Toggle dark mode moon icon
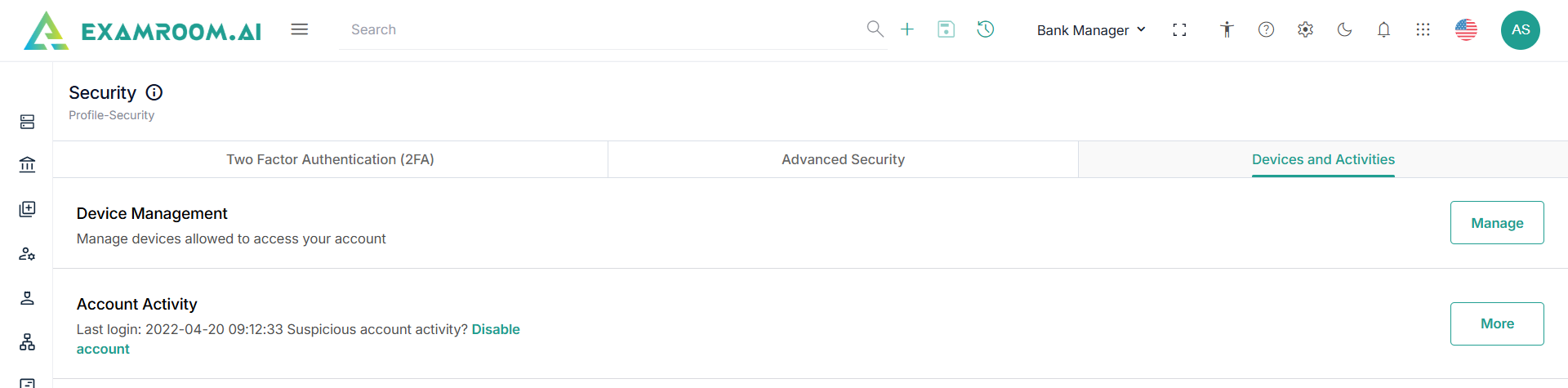 (1344, 30)
